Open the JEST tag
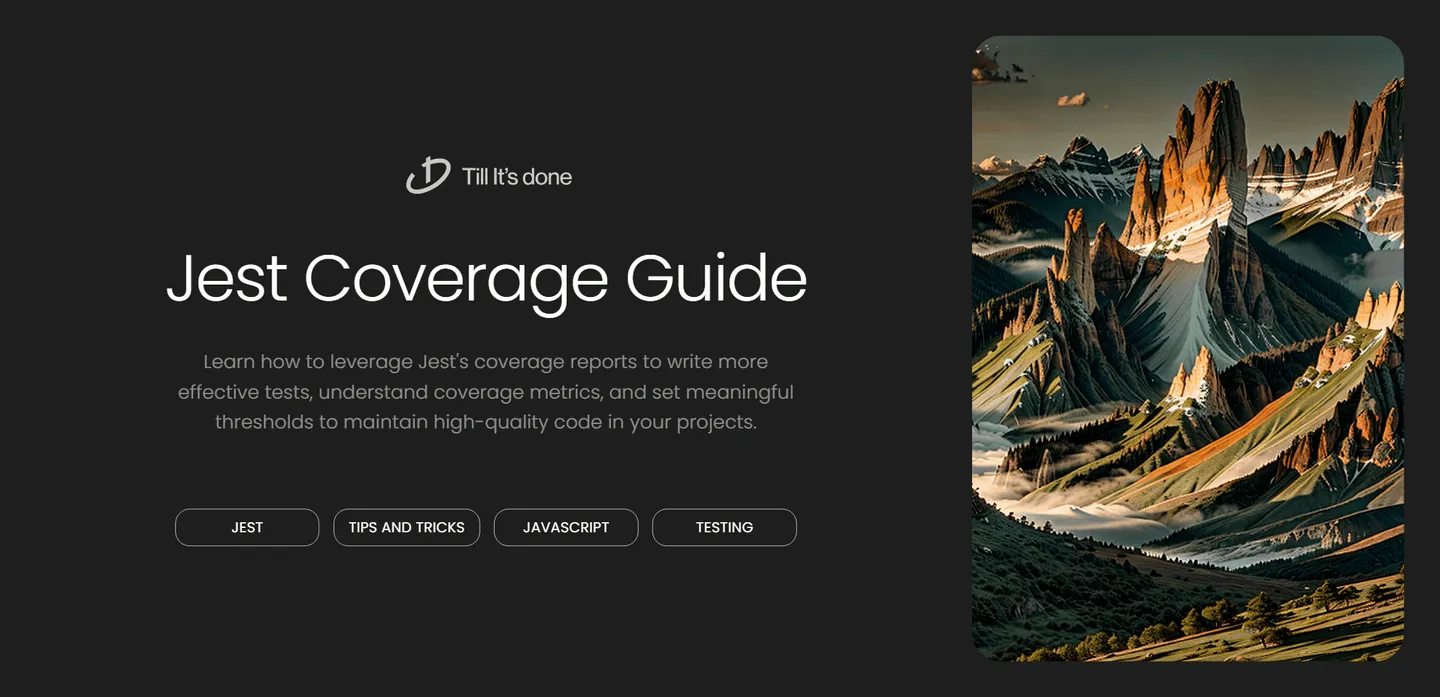This screenshot has width=1440, height=697. pyautogui.click(x=247, y=527)
